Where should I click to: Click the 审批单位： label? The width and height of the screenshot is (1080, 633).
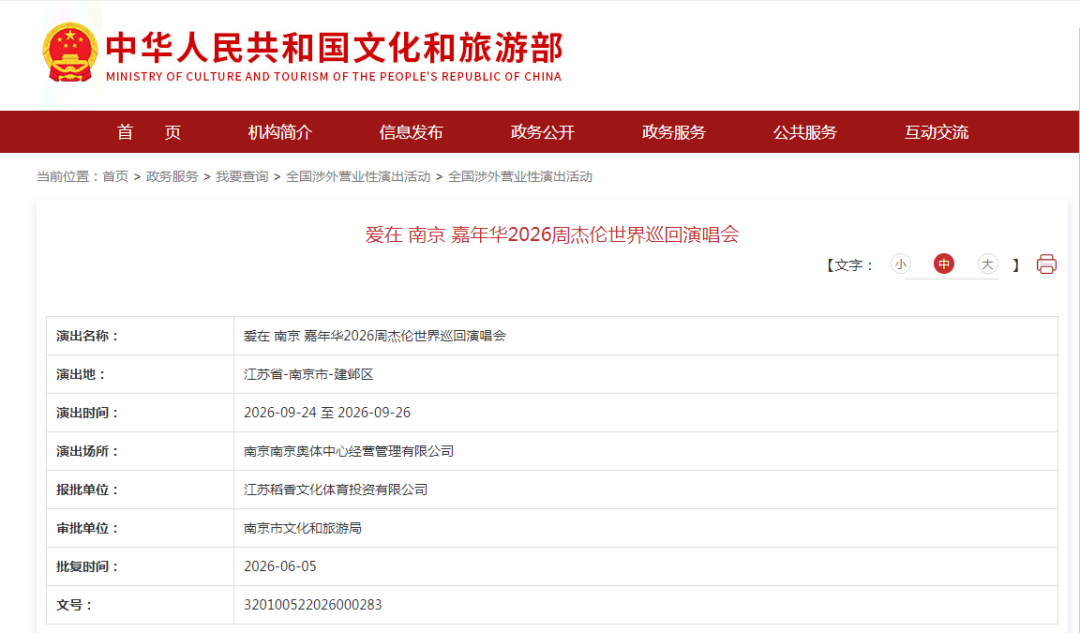point(87,528)
